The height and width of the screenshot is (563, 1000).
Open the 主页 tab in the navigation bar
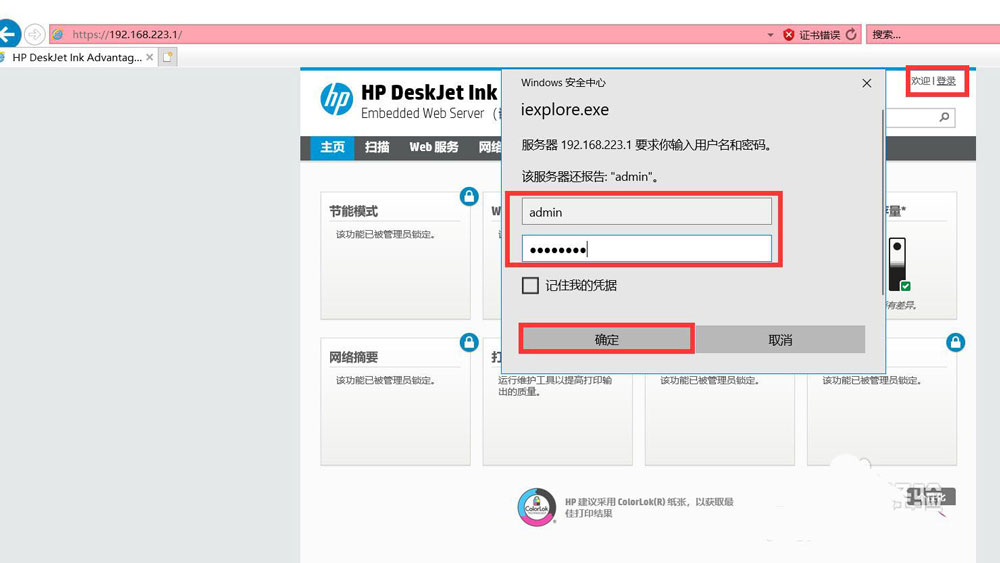point(332,147)
